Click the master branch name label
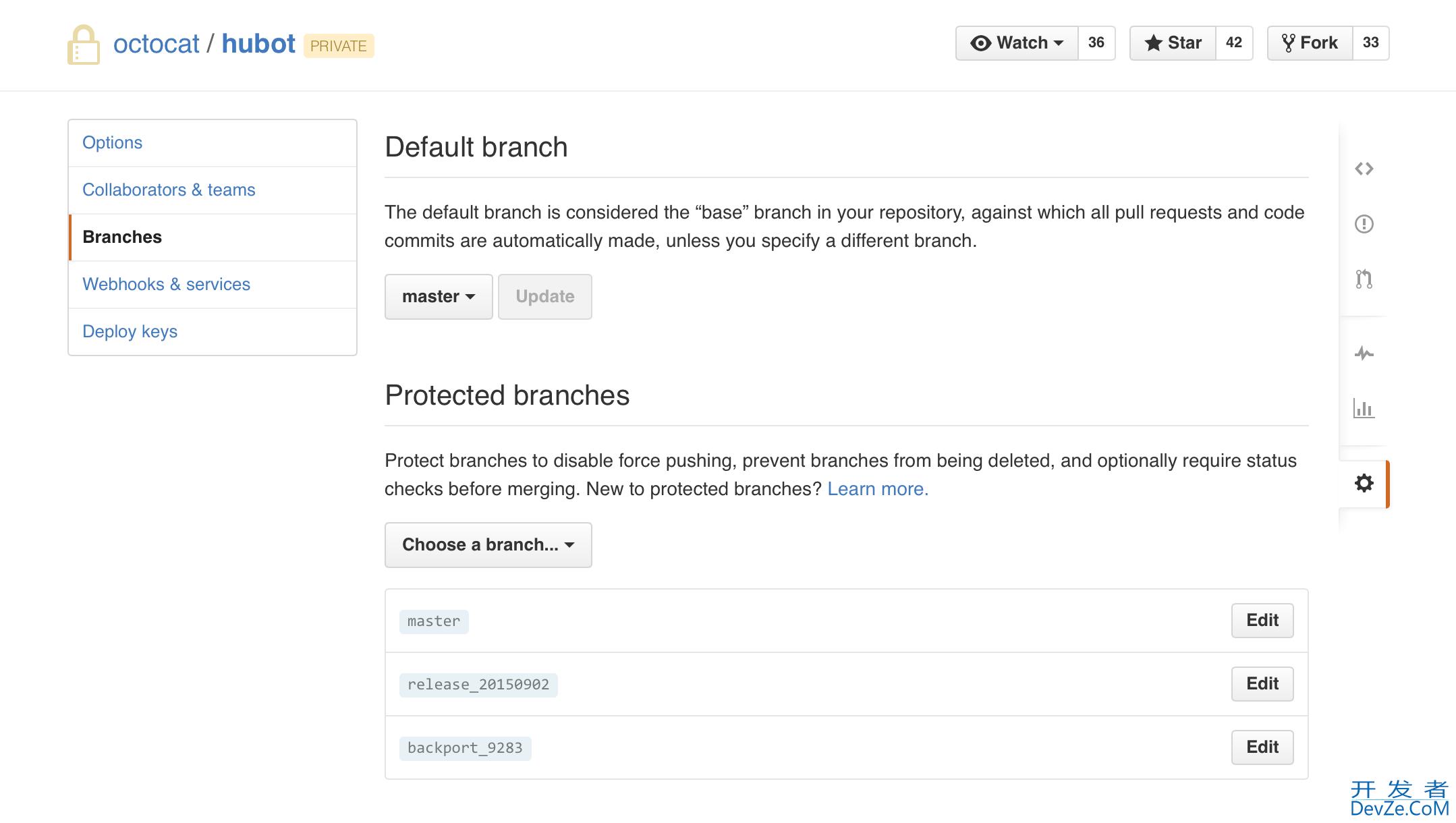This screenshot has height=823, width=1456. point(434,621)
